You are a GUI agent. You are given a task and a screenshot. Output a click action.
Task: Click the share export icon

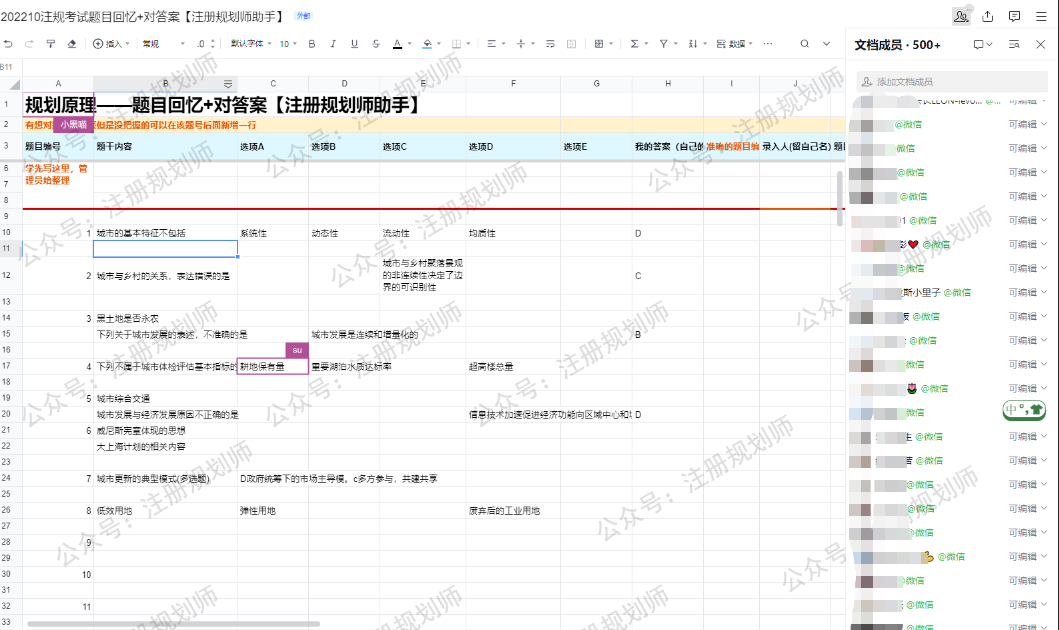(987, 16)
